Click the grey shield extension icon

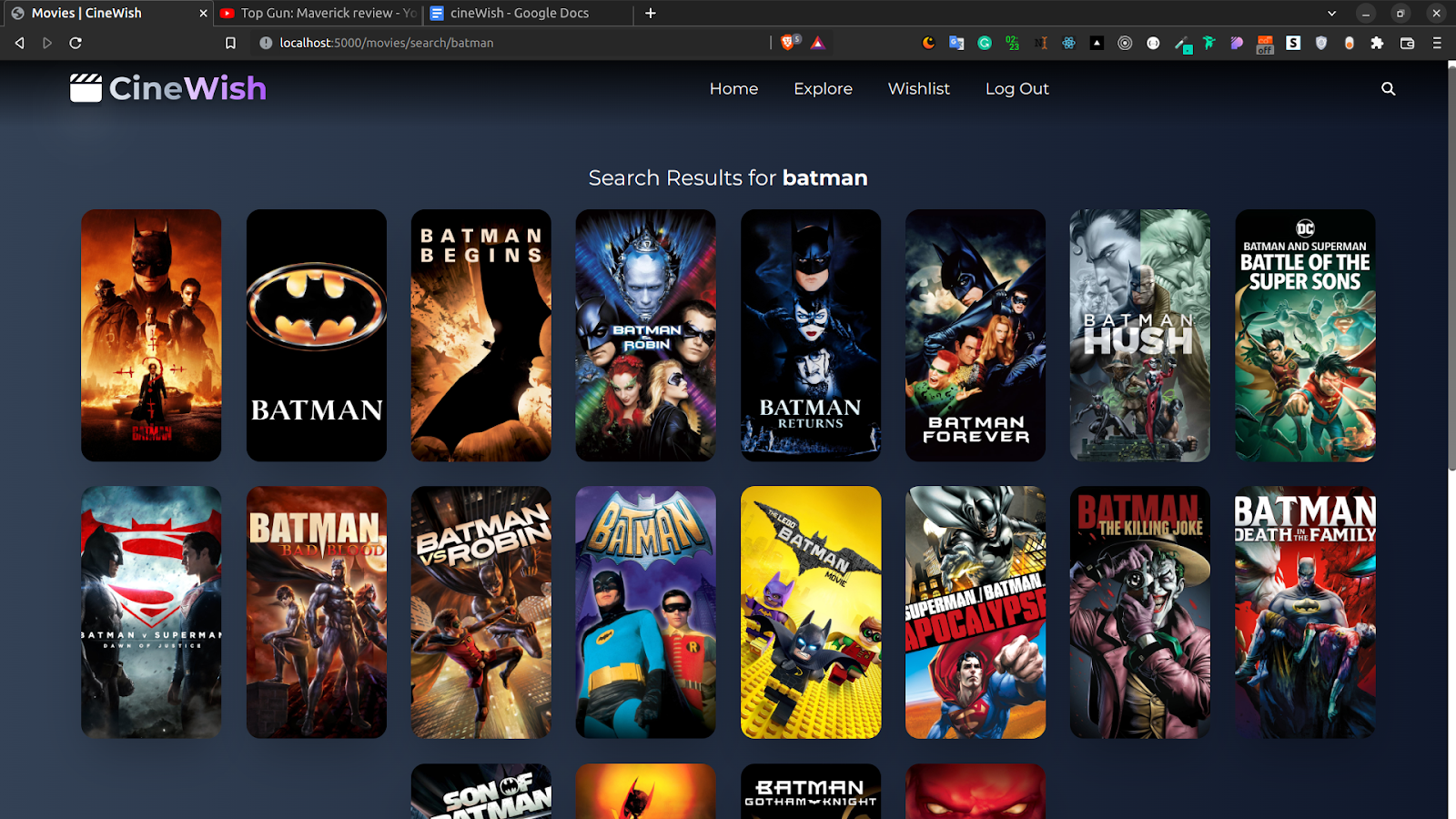point(1321,43)
